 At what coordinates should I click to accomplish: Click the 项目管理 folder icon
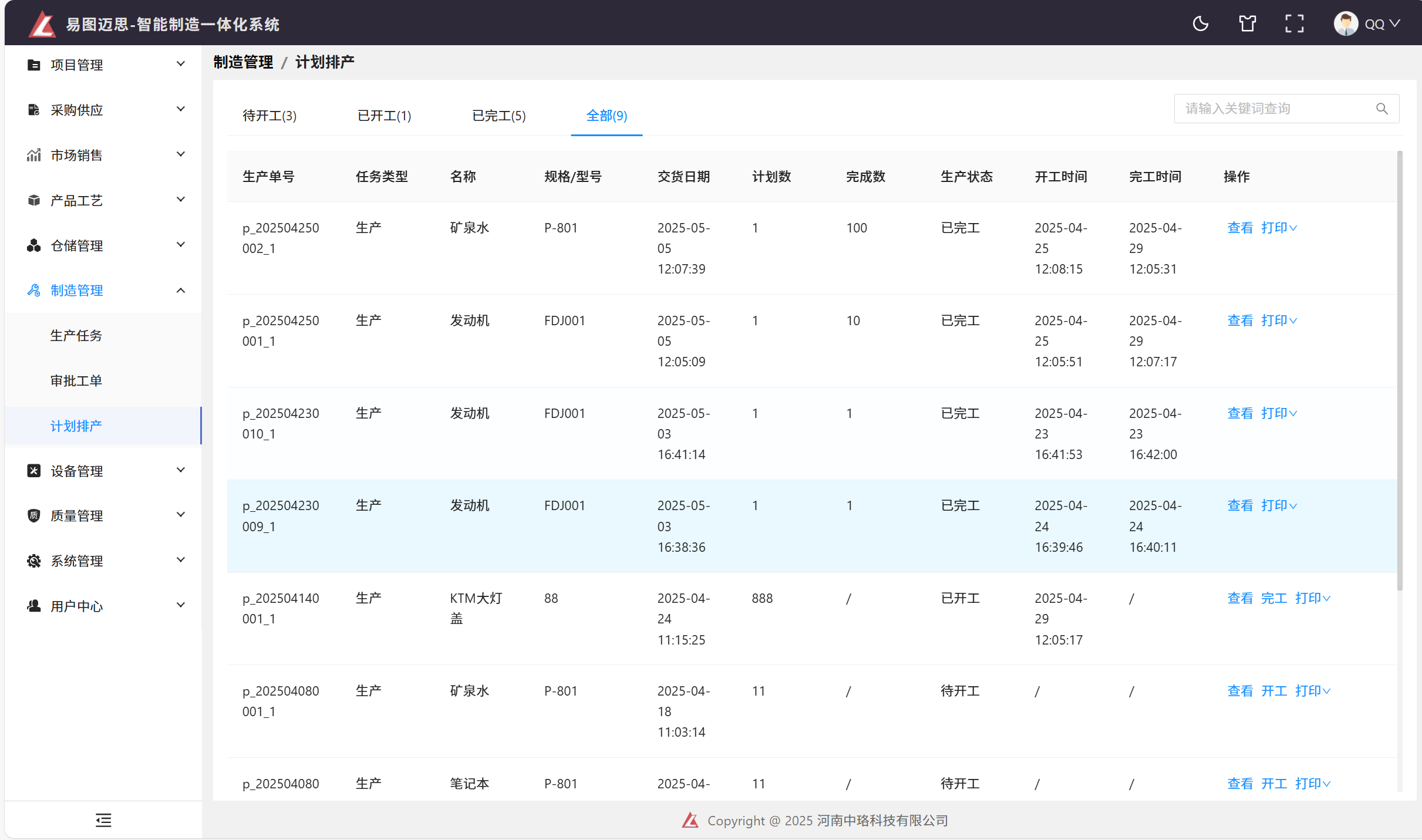click(x=34, y=65)
